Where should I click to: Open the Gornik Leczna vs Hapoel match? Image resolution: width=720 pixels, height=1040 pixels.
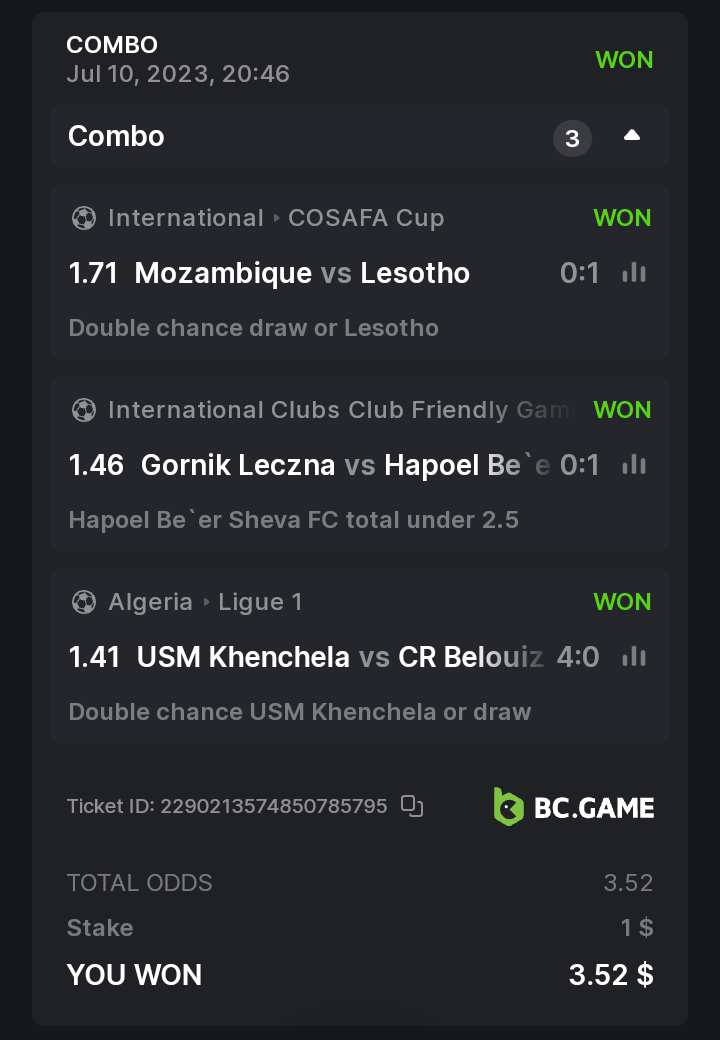[x=346, y=465]
